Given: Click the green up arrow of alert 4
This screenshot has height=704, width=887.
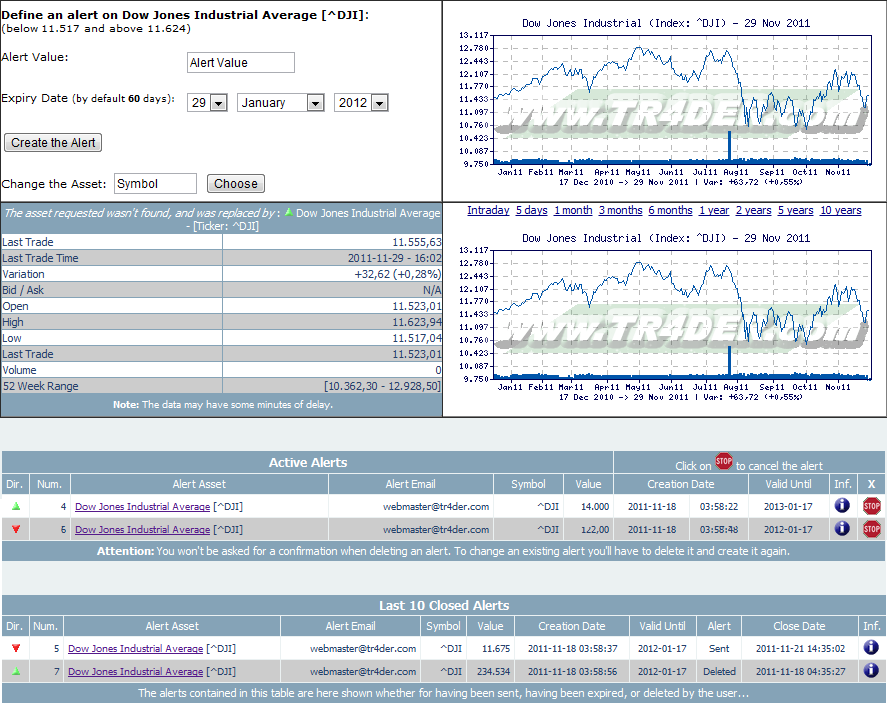Looking at the screenshot, I should click(x=16, y=506).
